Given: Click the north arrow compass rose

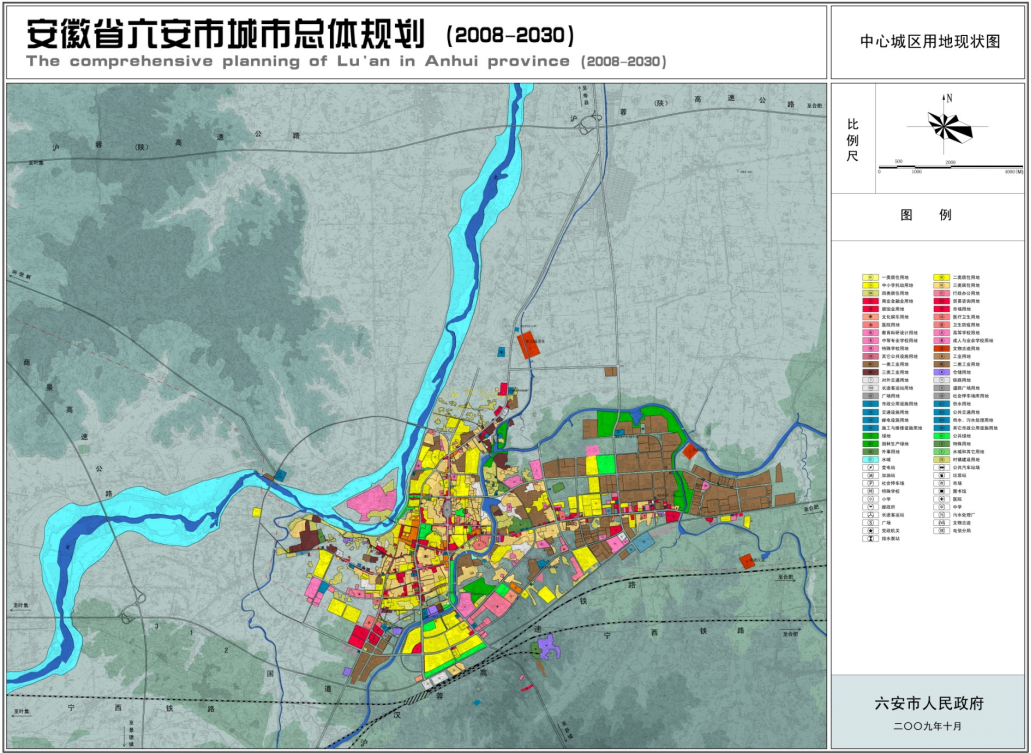Looking at the screenshot, I should (943, 125).
